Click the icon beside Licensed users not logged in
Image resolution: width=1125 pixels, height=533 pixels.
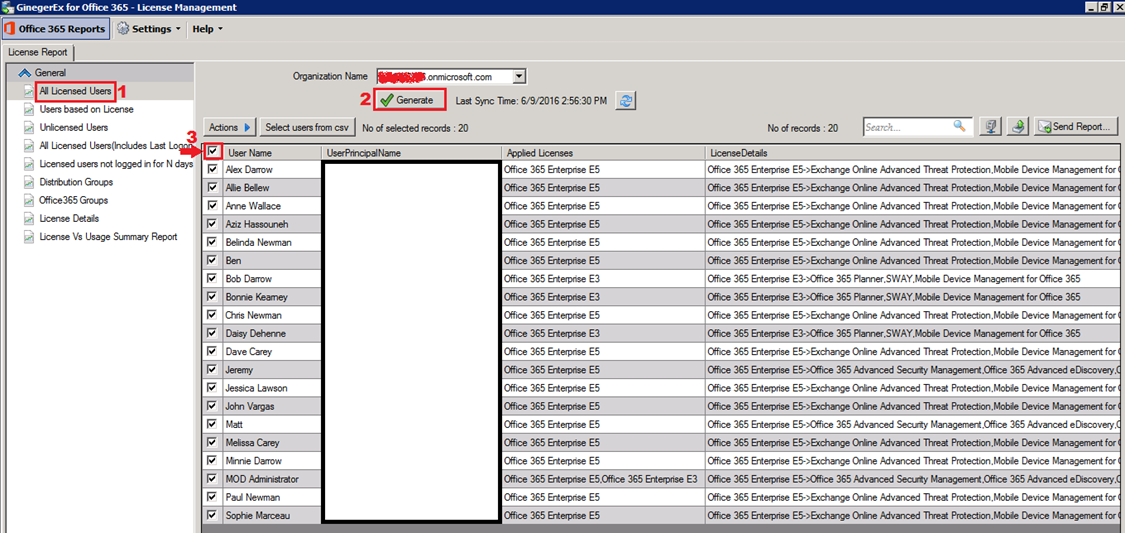tap(29, 164)
